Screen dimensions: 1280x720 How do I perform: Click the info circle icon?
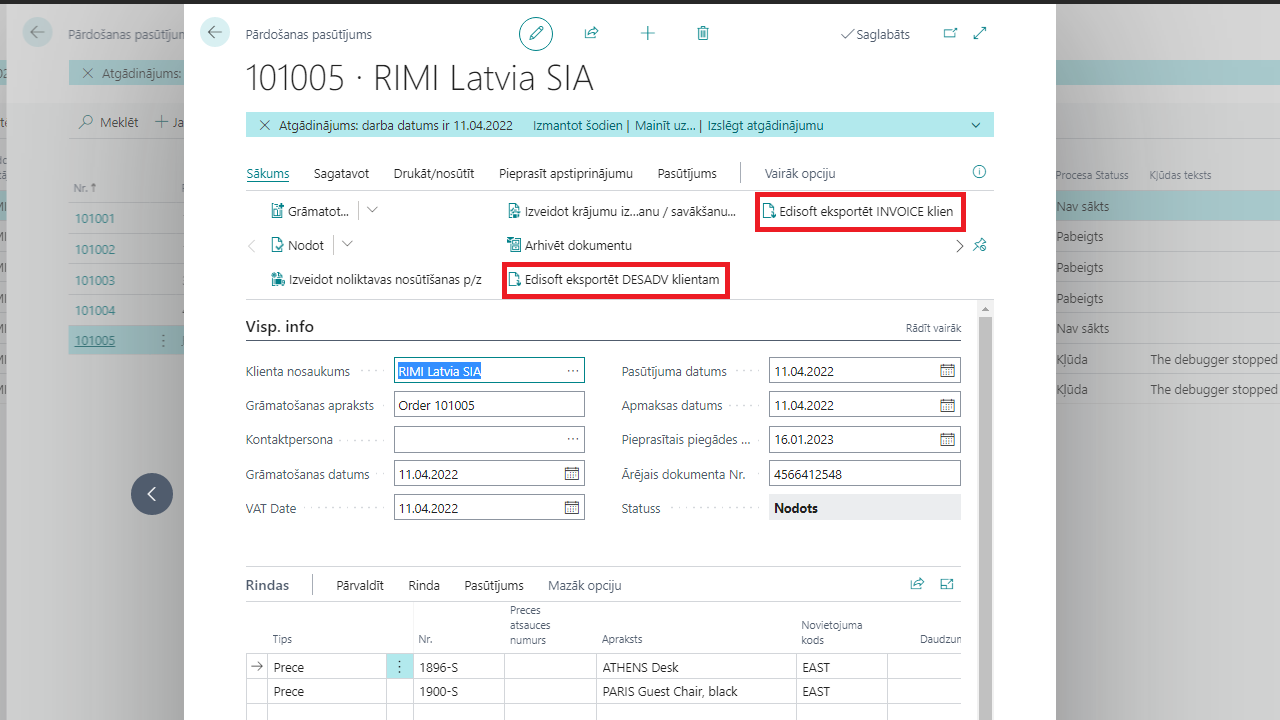(x=979, y=172)
